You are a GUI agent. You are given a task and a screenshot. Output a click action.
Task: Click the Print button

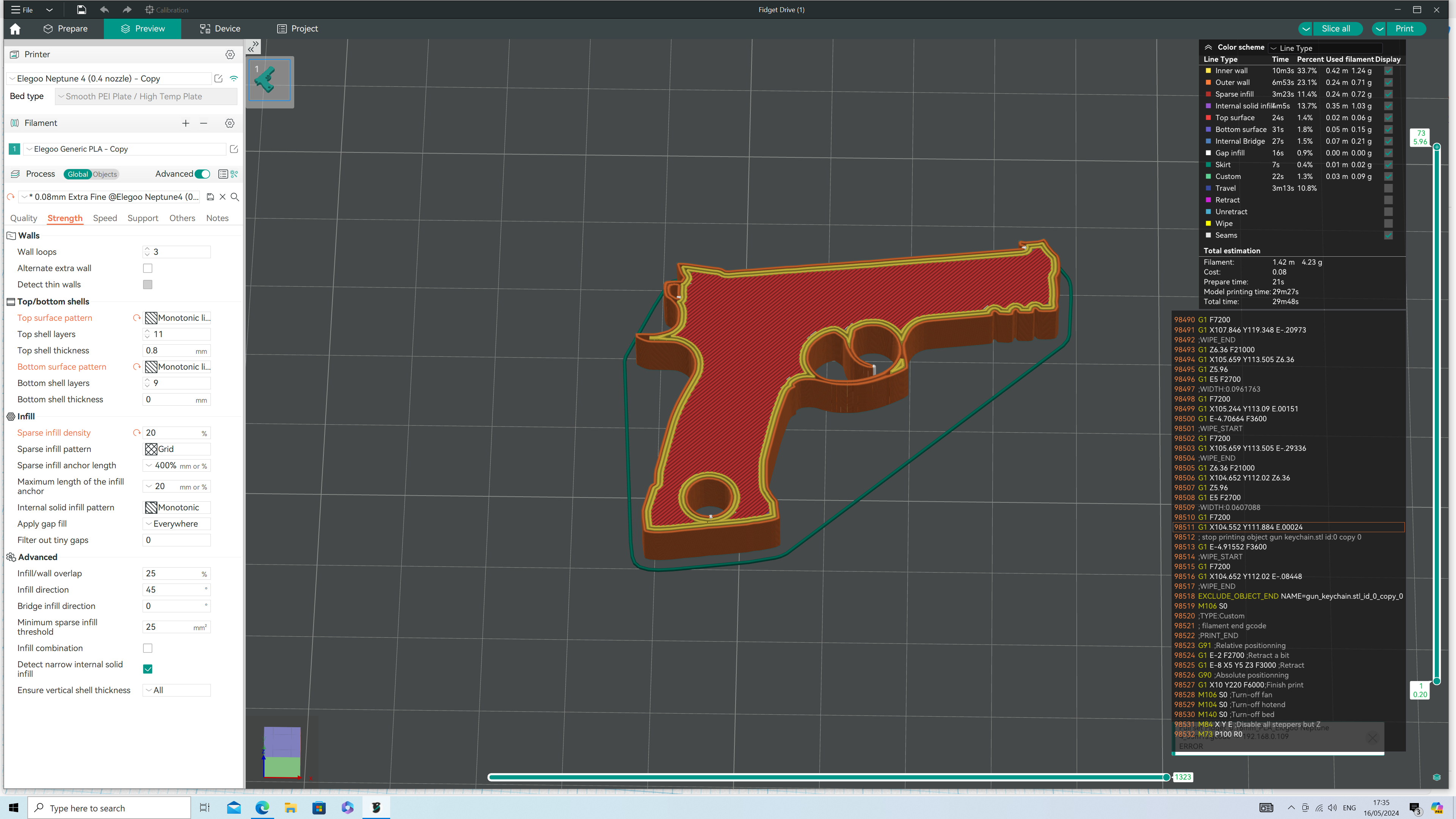point(1404,29)
